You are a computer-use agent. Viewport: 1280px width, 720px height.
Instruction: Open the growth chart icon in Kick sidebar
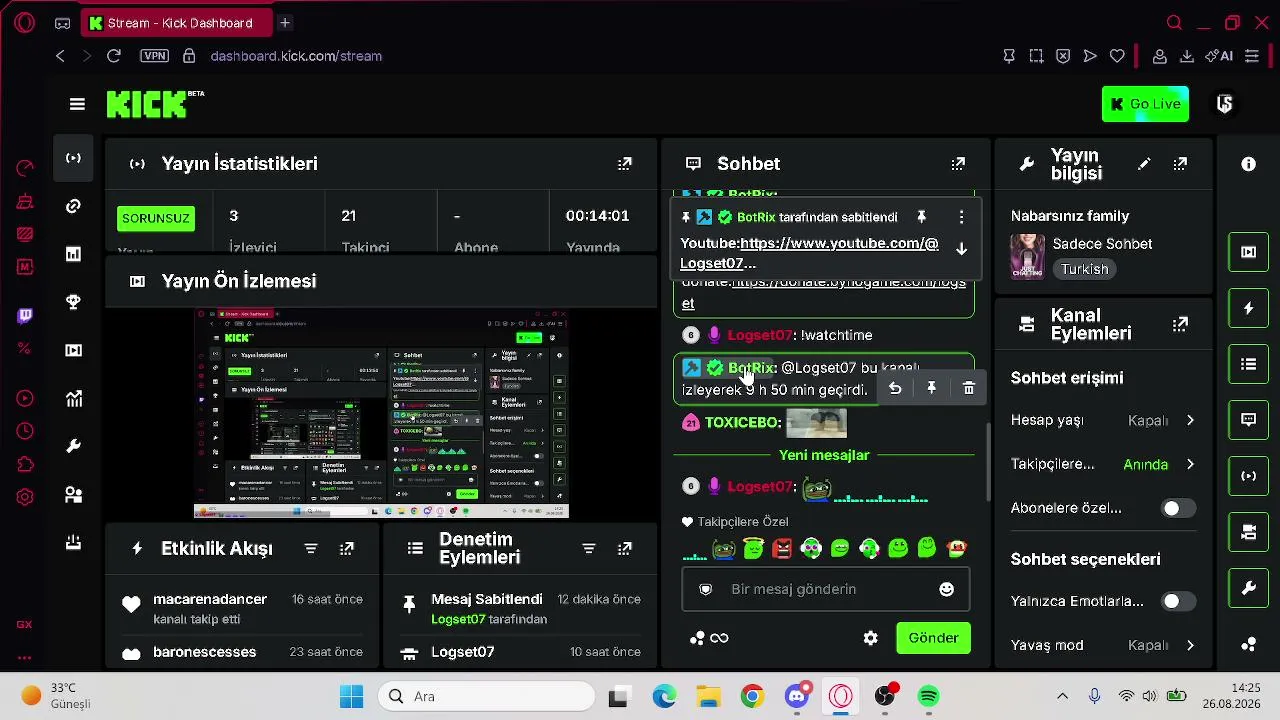click(73, 398)
